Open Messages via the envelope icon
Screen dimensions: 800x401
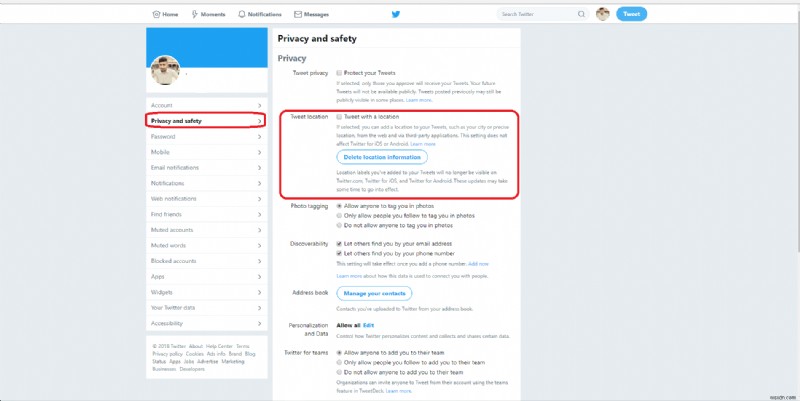tap(298, 15)
